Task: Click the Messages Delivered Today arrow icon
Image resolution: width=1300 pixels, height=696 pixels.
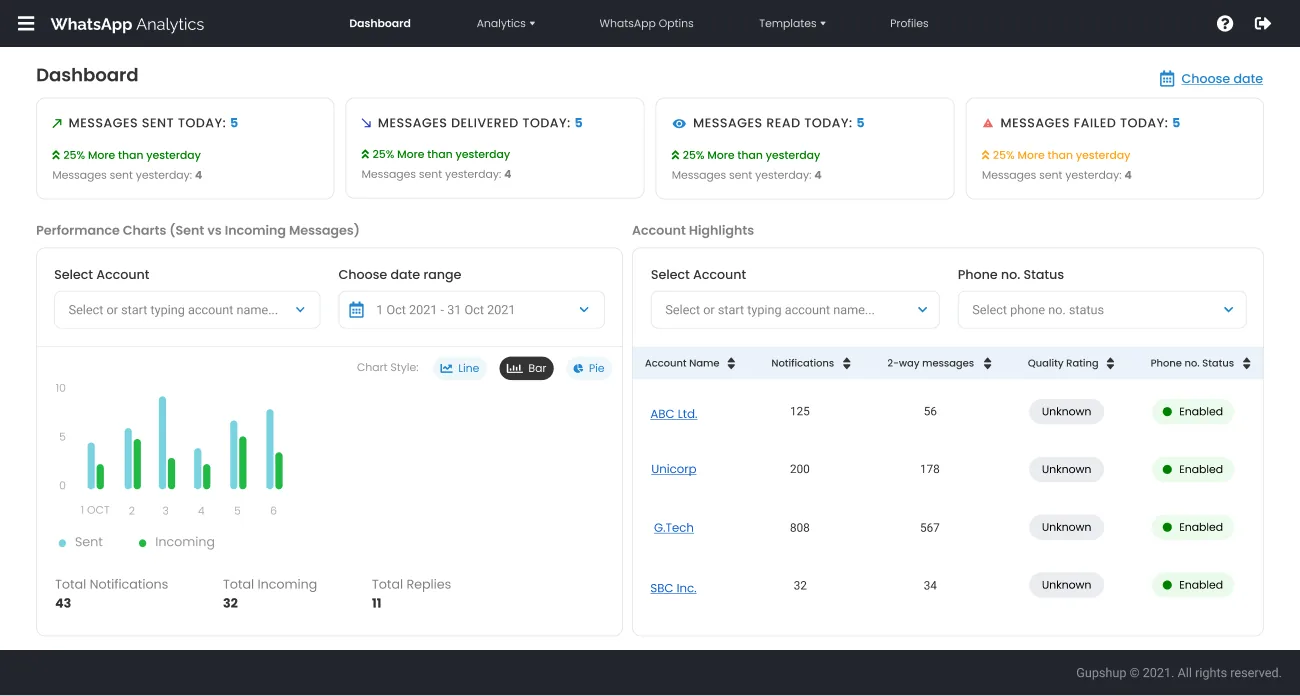Action: point(366,123)
